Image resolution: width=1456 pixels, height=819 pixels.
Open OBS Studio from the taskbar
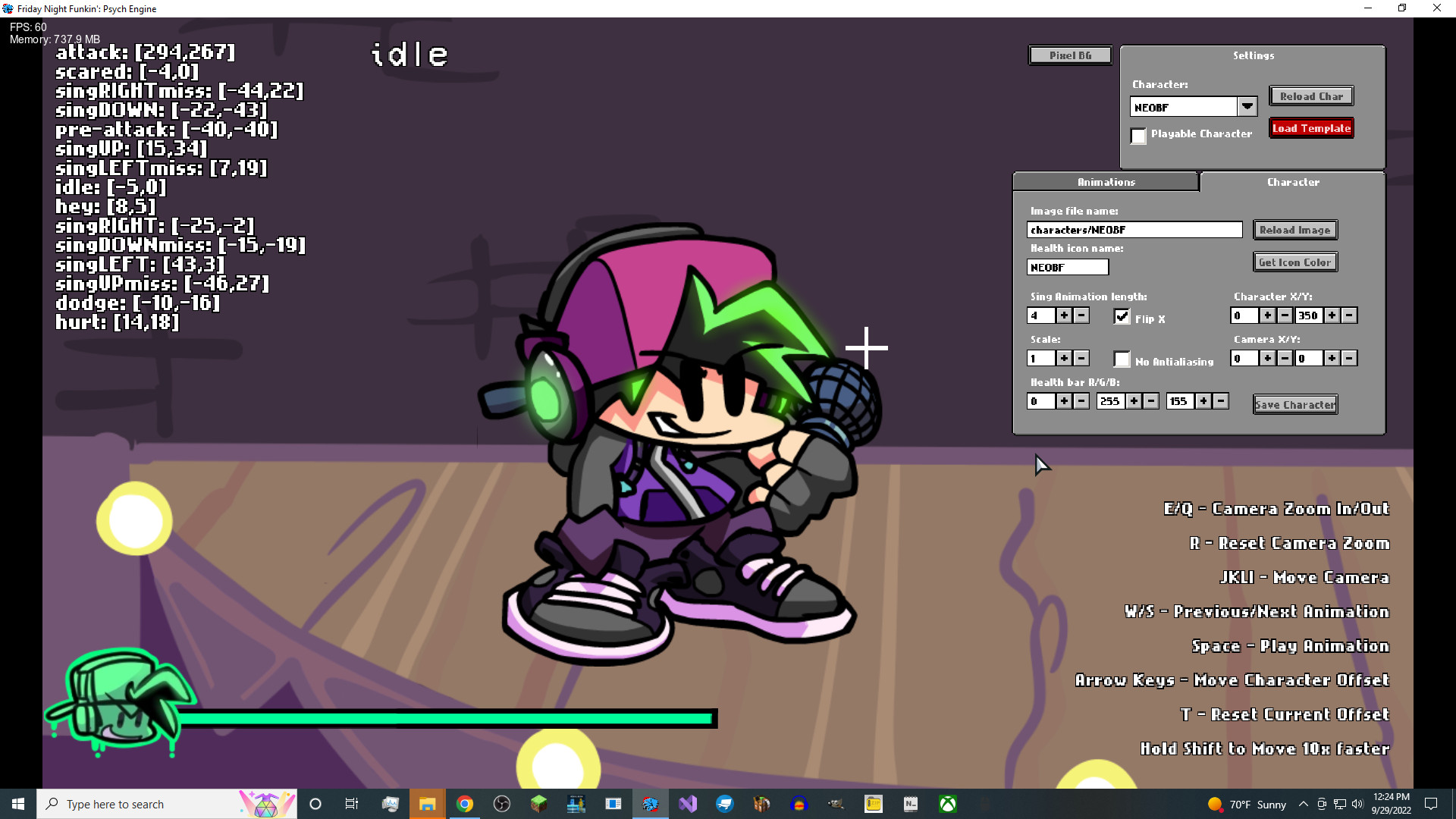(x=503, y=804)
